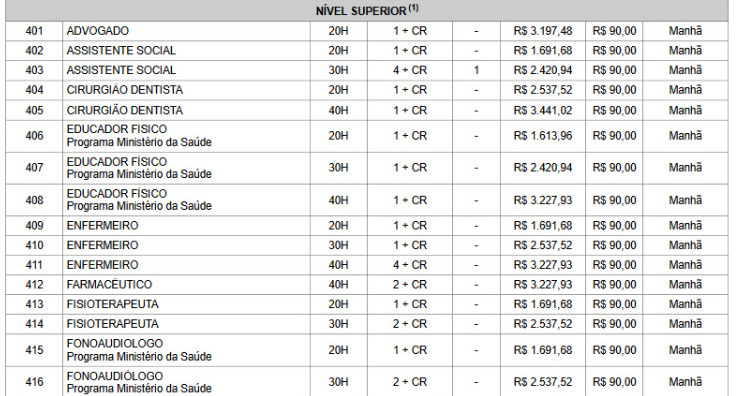Click the NÍVEL SUPERIOR table header
This screenshot has height=396, width=738.
[367, 10]
